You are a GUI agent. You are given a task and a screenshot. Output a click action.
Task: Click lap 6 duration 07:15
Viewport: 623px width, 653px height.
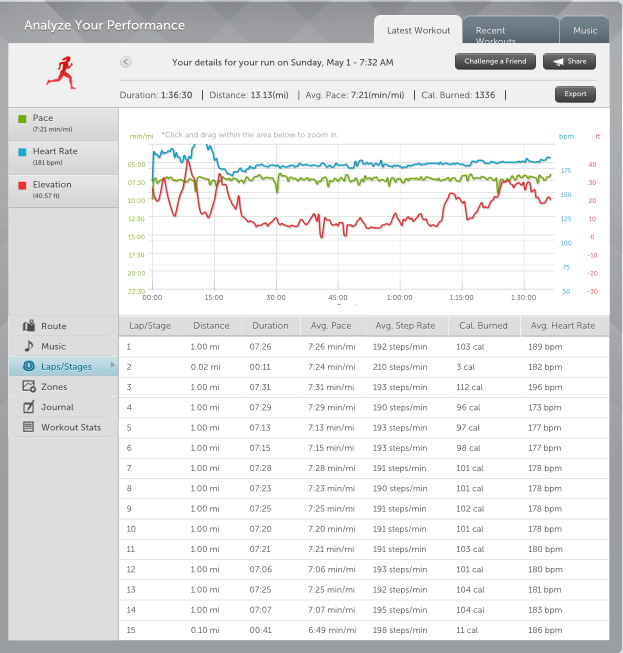(260, 448)
